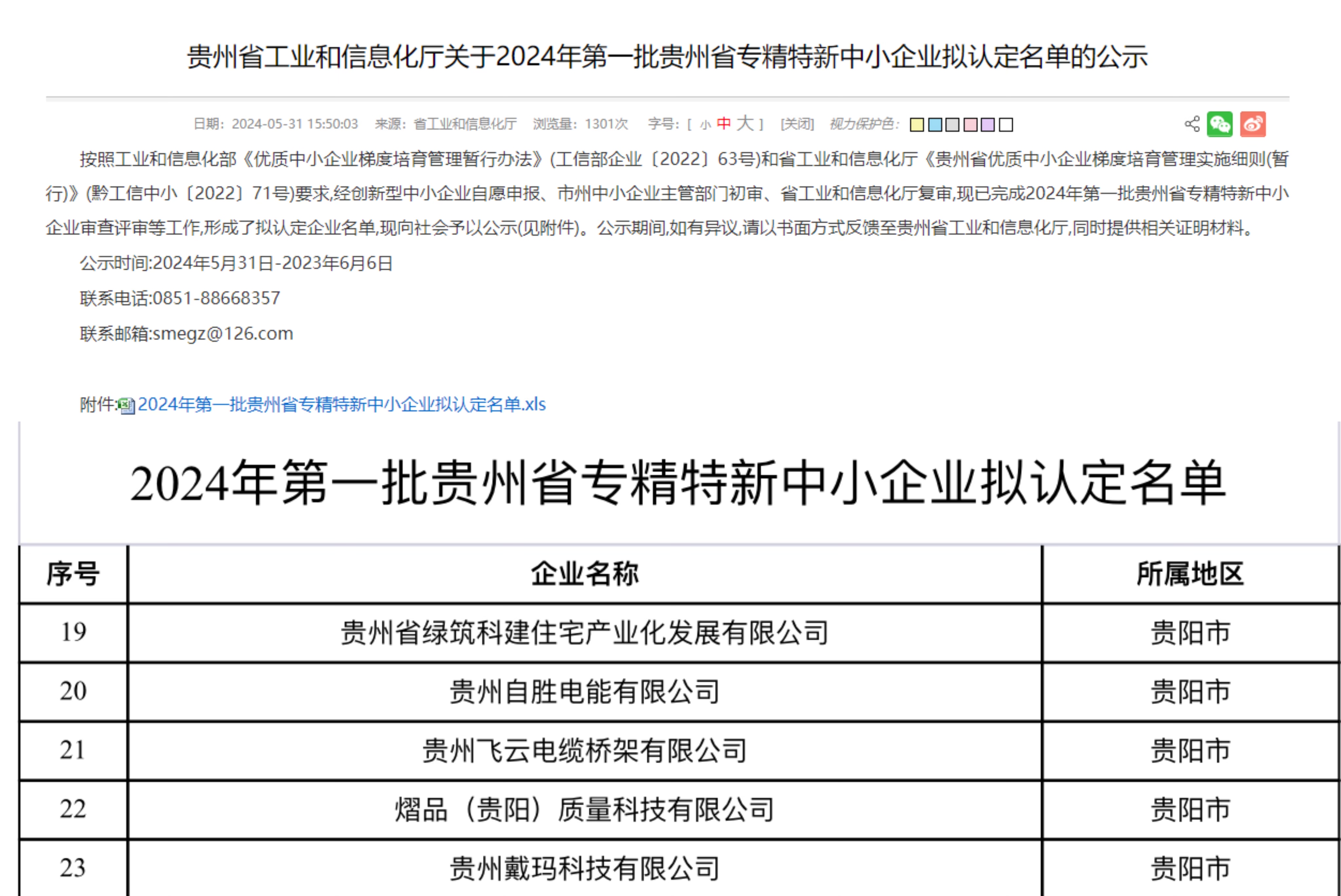The width and height of the screenshot is (1341, 896).
Task: Set font size to large (大)
Action: pos(745,123)
